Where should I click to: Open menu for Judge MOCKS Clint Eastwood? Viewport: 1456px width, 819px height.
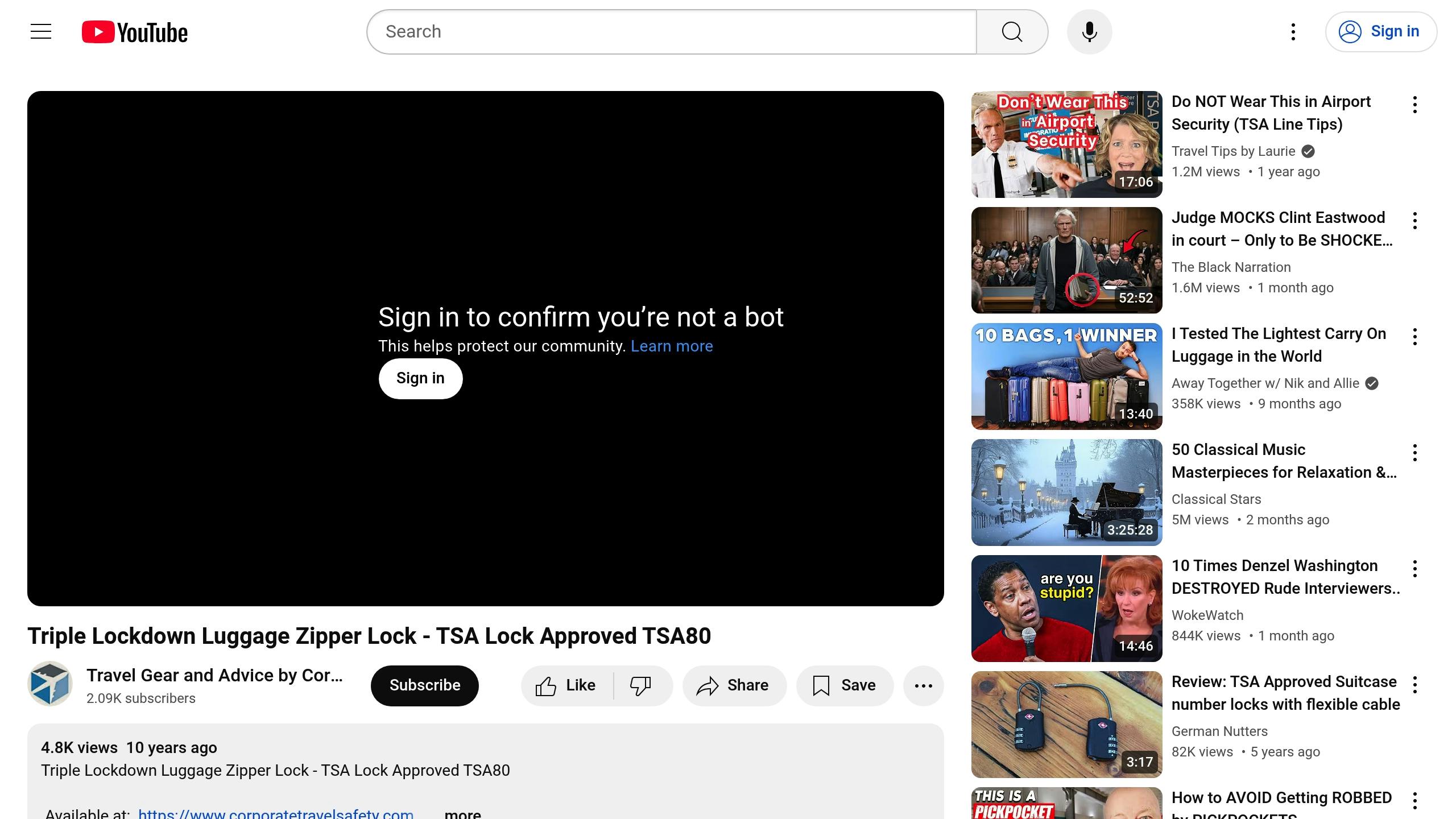click(x=1414, y=221)
